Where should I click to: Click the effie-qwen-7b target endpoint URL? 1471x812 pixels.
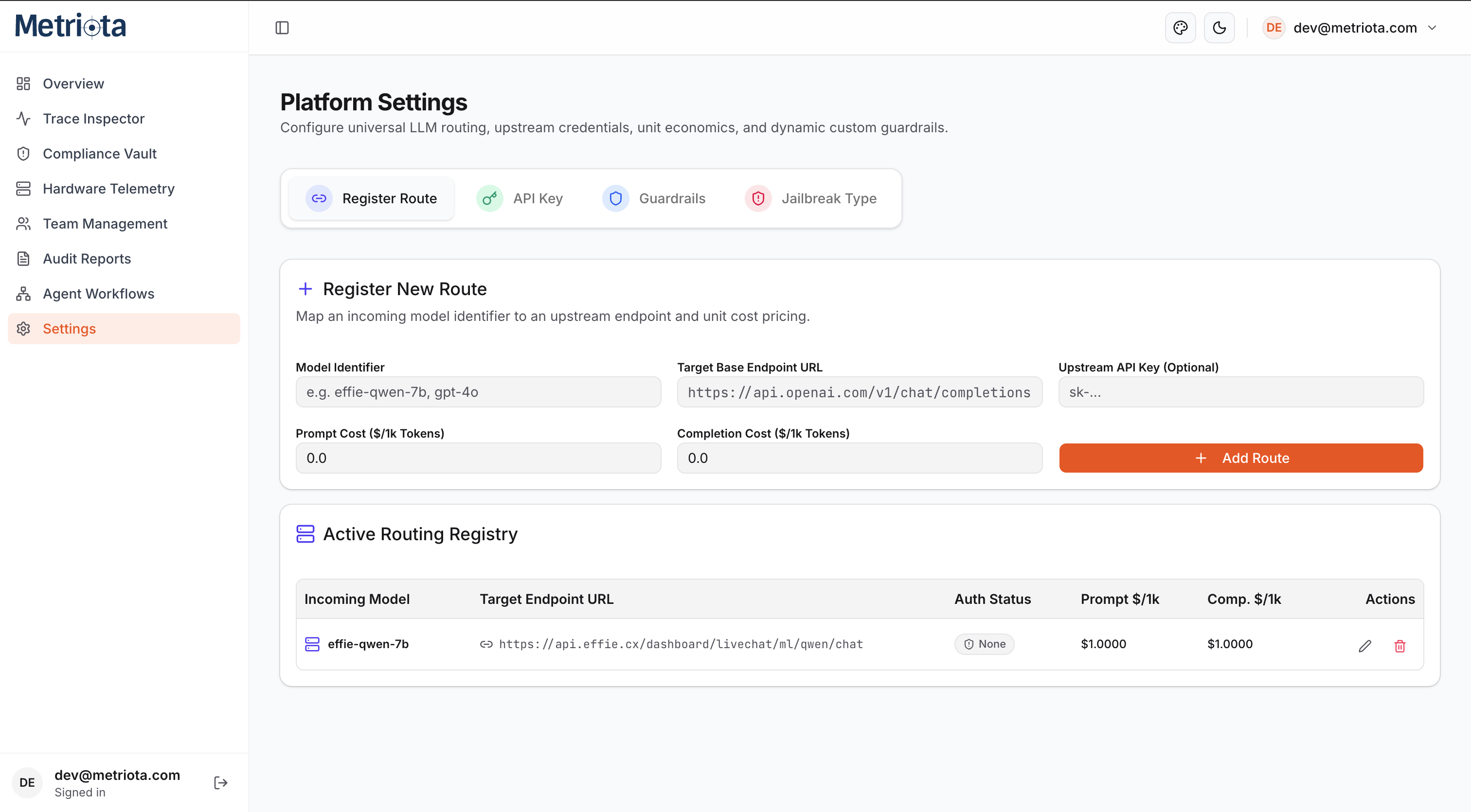[x=681, y=644]
